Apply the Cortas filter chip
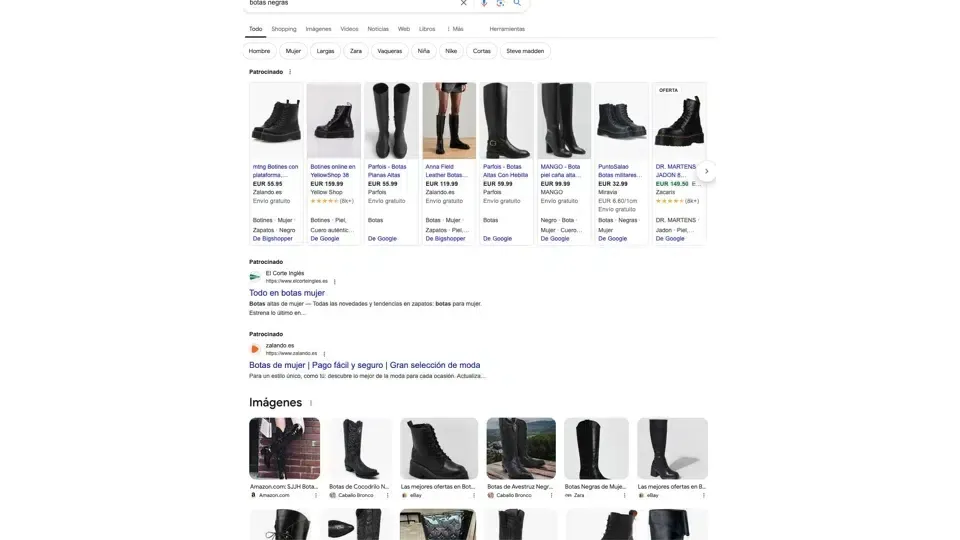This screenshot has width=960, height=540. click(482, 51)
